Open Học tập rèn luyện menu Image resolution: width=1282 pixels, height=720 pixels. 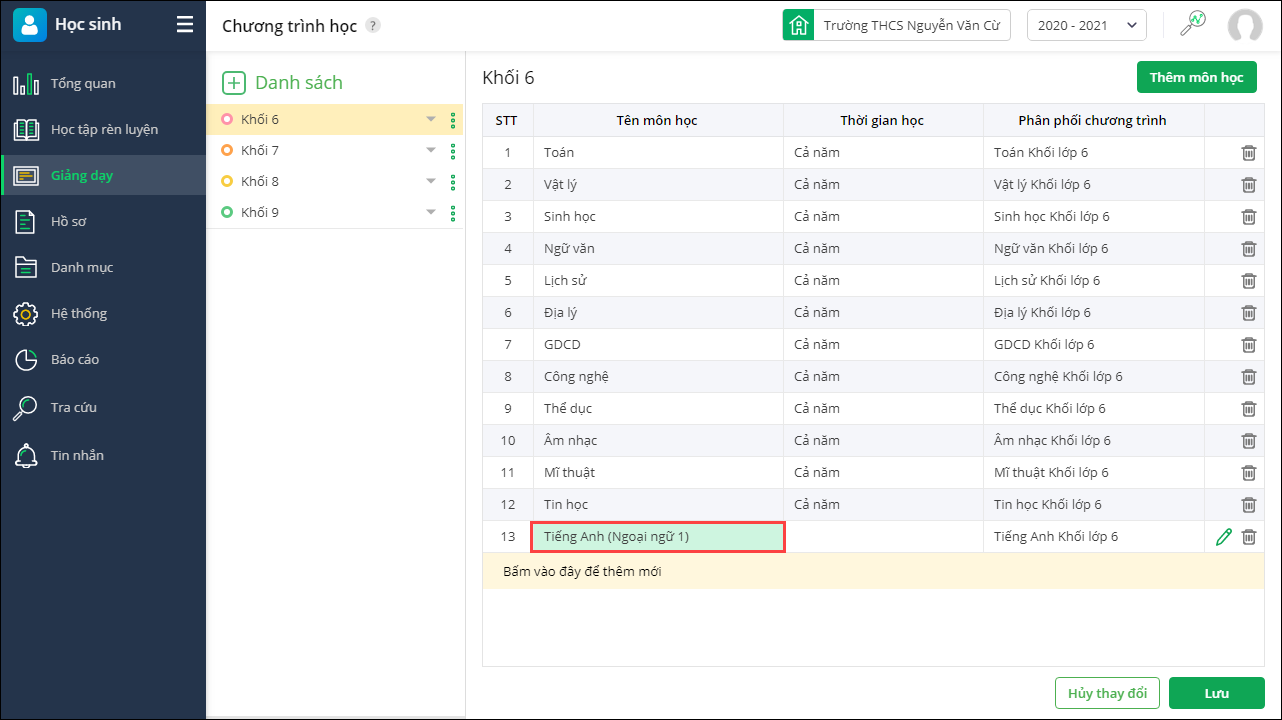click(x=104, y=129)
